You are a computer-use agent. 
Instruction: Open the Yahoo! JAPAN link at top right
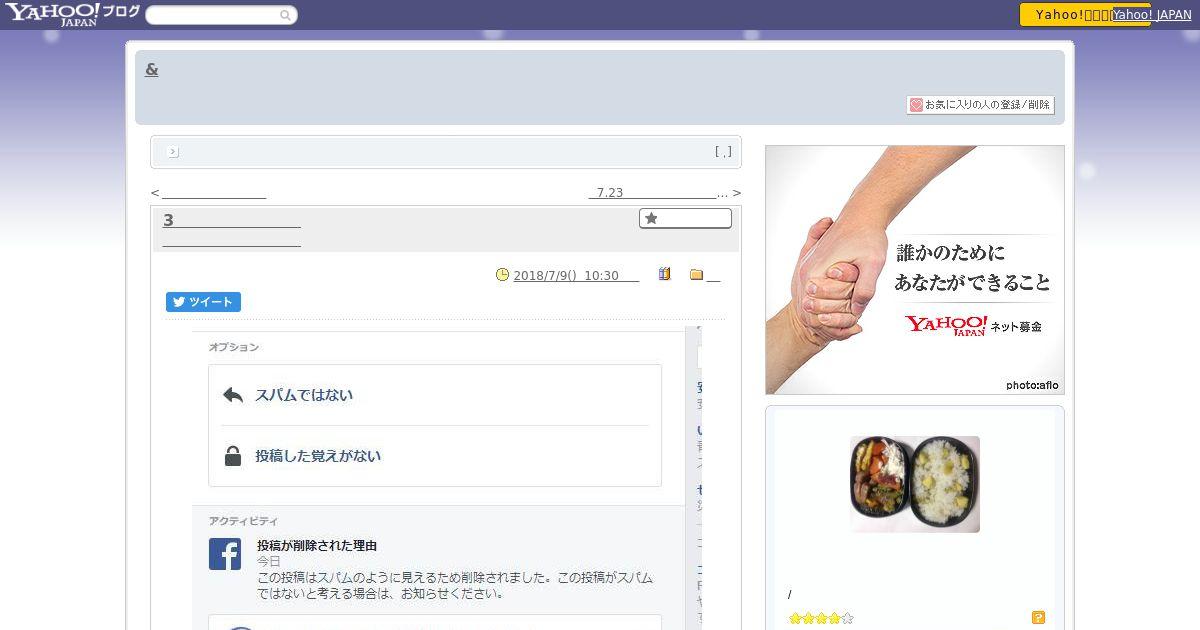(1151, 15)
